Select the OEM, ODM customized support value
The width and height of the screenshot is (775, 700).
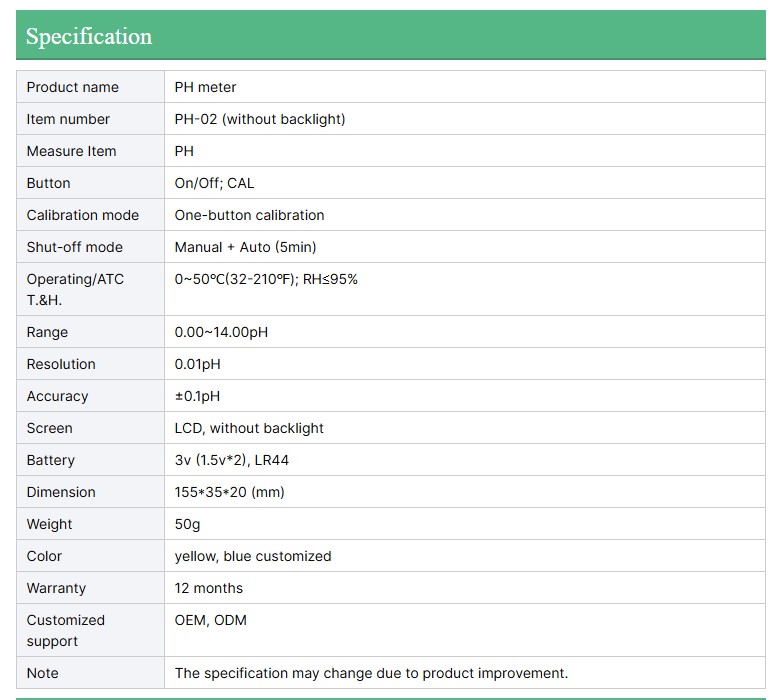pos(210,620)
